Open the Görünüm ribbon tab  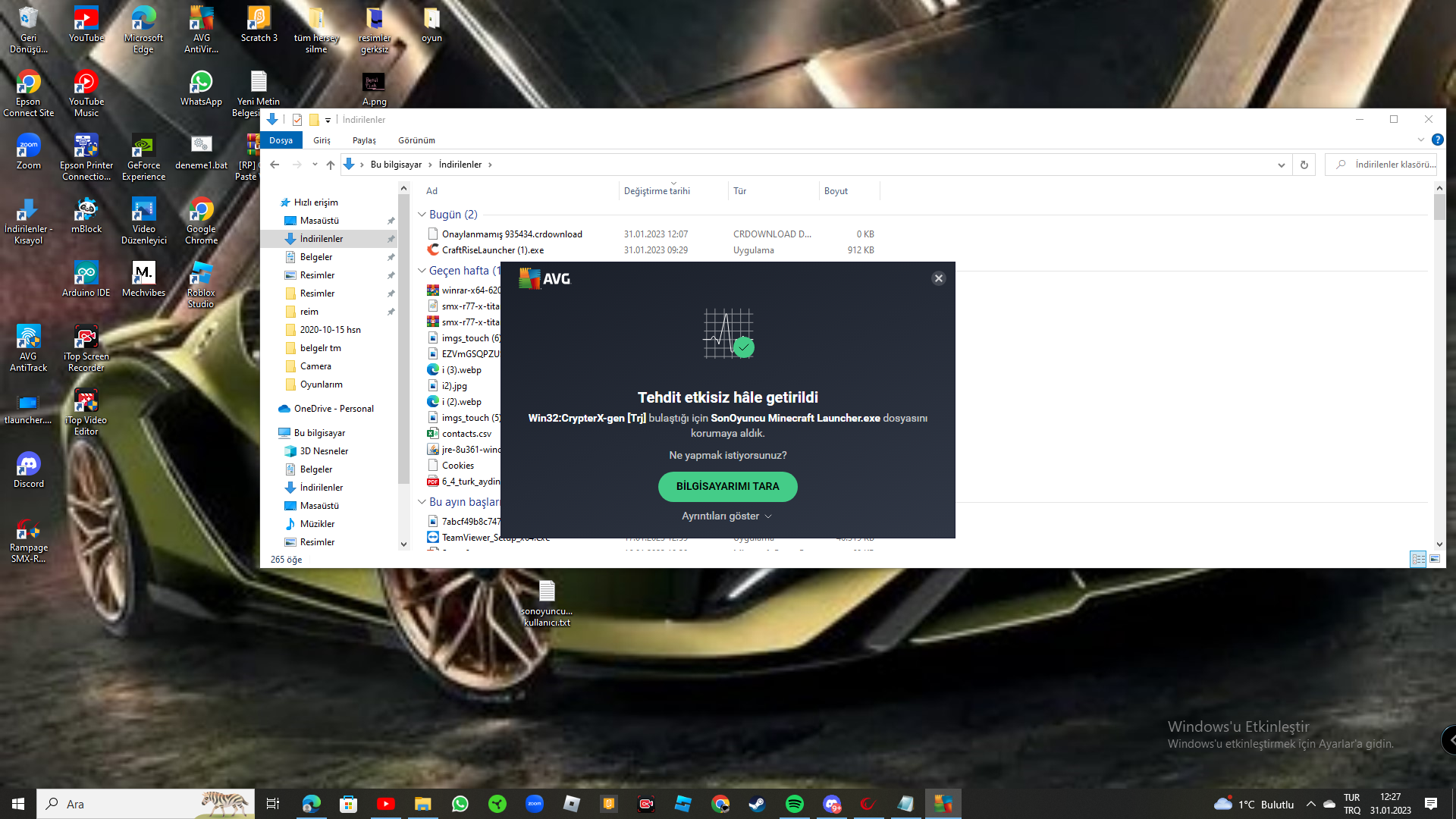point(416,140)
